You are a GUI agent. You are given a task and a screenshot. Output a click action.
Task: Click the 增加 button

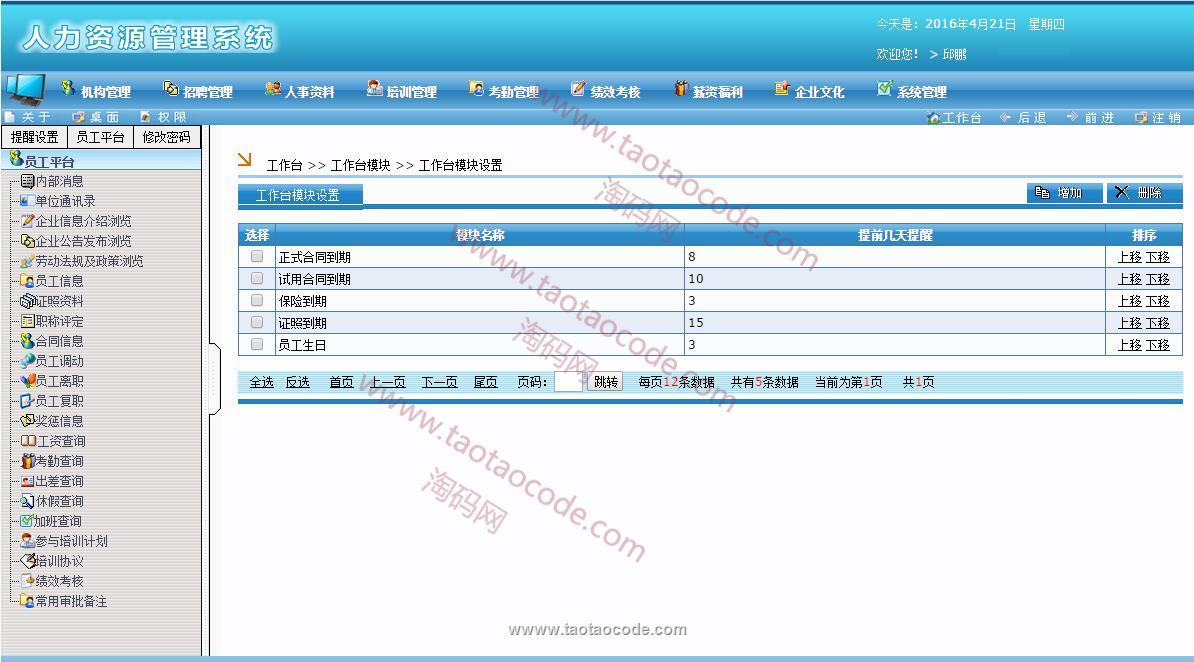point(1065,193)
